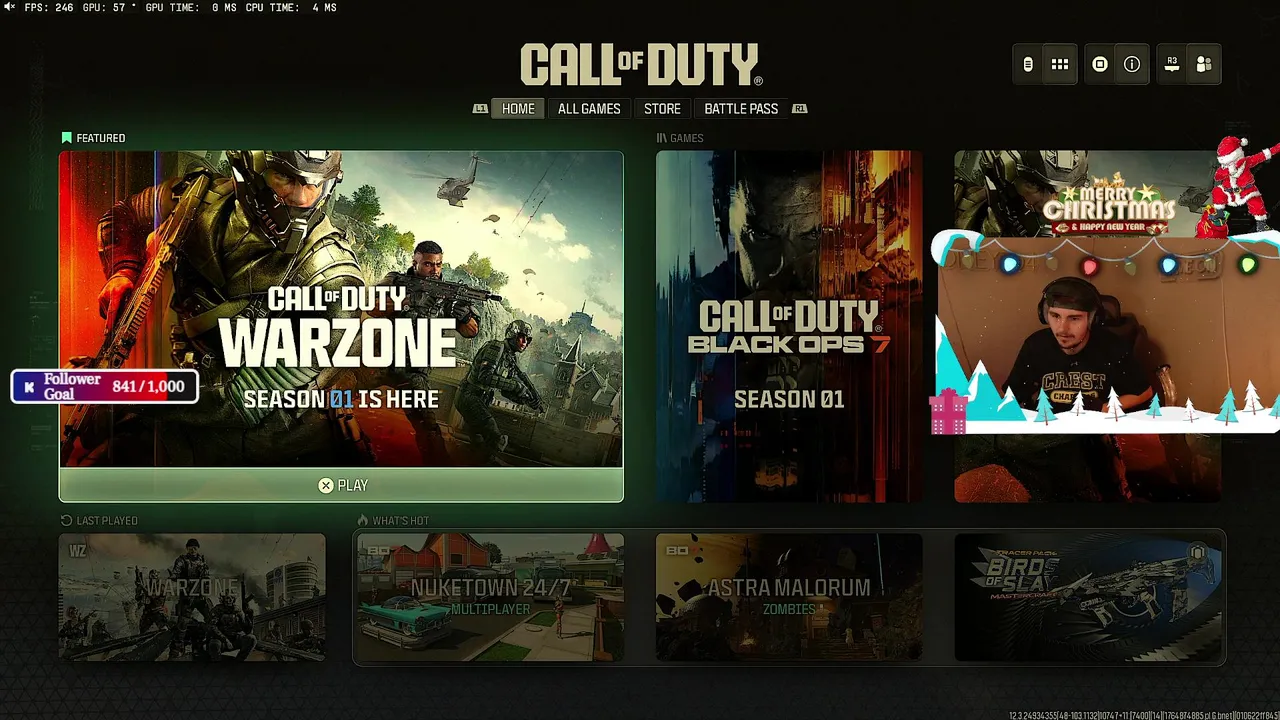Click the green Featured bookmark icon

tap(66, 138)
